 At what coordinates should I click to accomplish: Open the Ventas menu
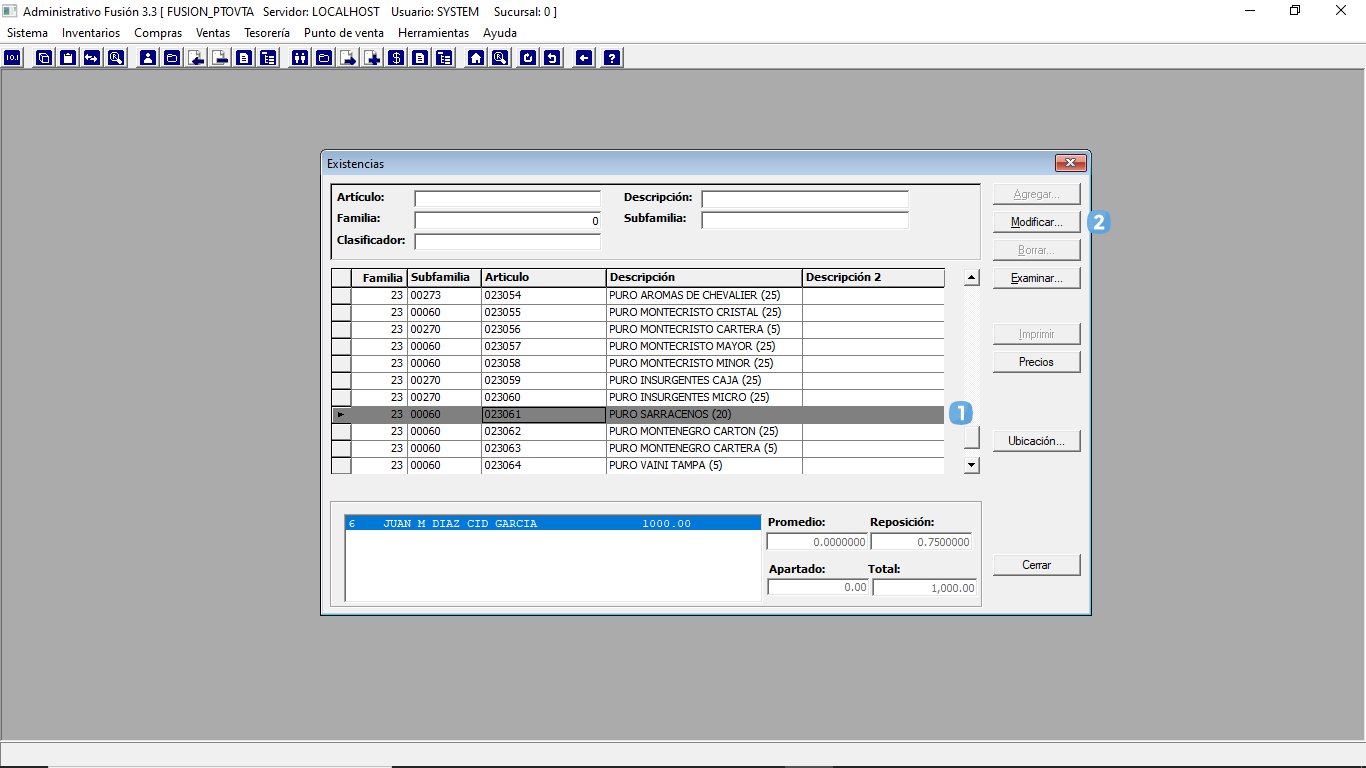coord(213,33)
